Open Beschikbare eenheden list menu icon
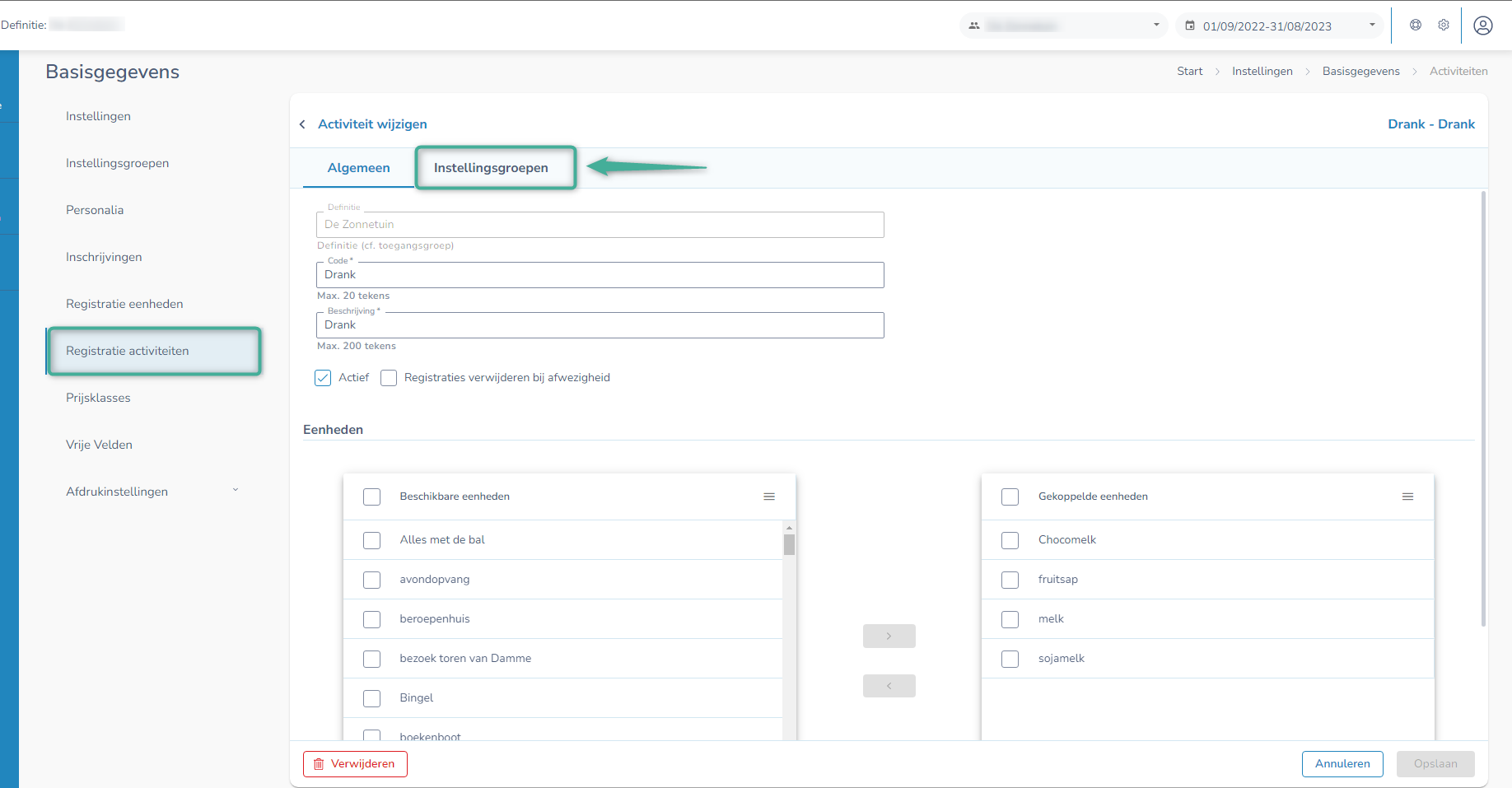Viewport: 1512px width, 788px height. pyautogui.click(x=768, y=497)
